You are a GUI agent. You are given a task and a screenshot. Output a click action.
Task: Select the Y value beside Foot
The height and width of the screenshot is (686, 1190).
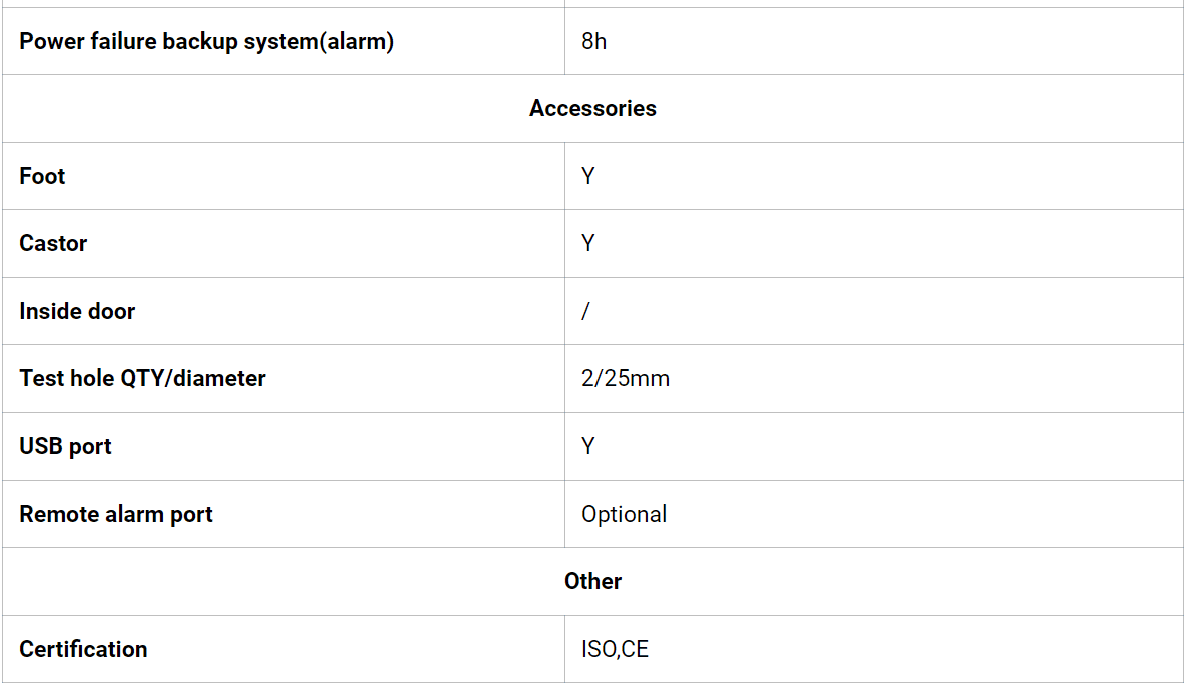pos(588,176)
